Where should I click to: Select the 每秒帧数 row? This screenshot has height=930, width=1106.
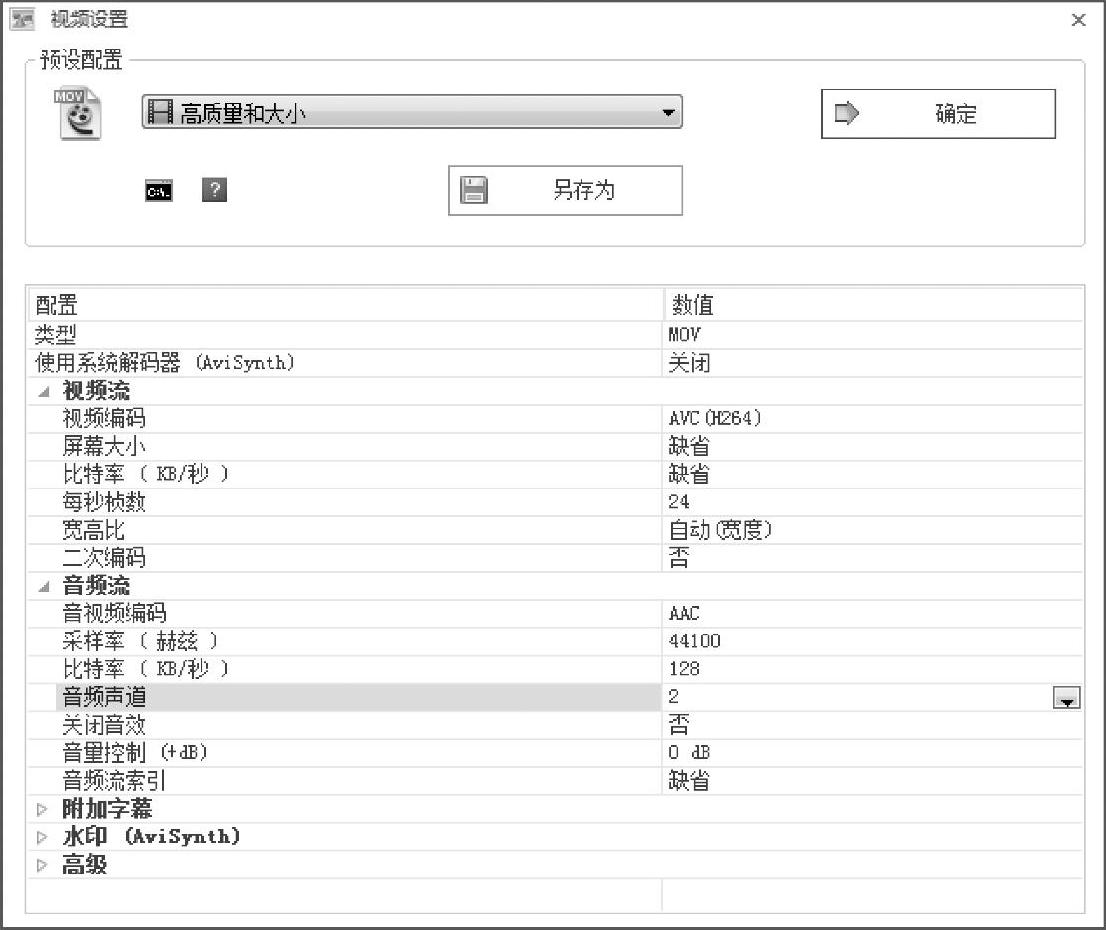pos(555,502)
